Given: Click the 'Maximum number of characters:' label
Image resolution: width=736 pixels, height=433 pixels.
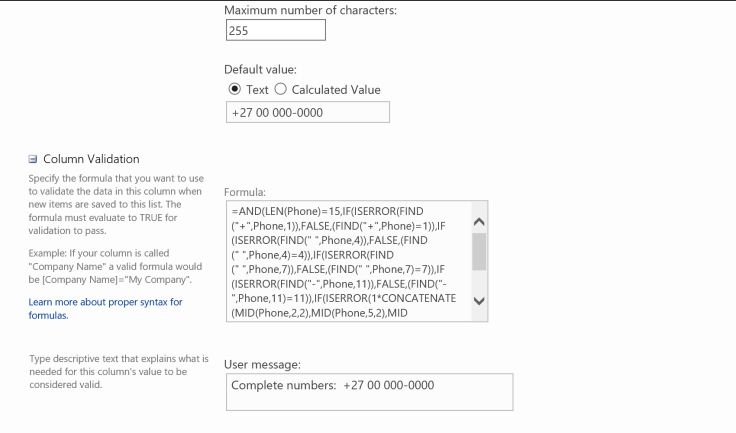Looking at the screenshot, I should 310,10.
